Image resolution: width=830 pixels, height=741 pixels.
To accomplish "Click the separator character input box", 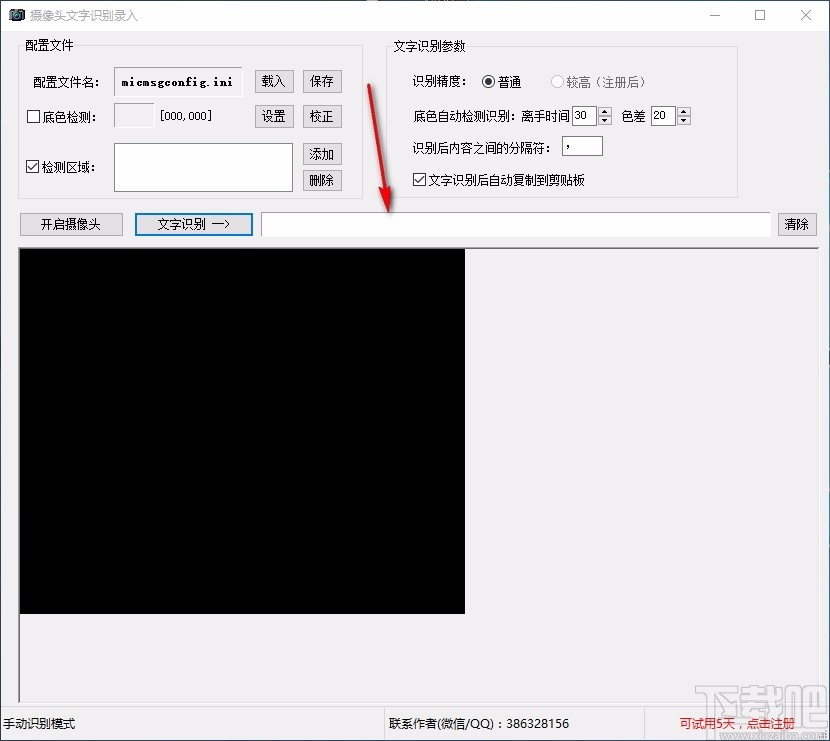I will (x=581, y=146).
